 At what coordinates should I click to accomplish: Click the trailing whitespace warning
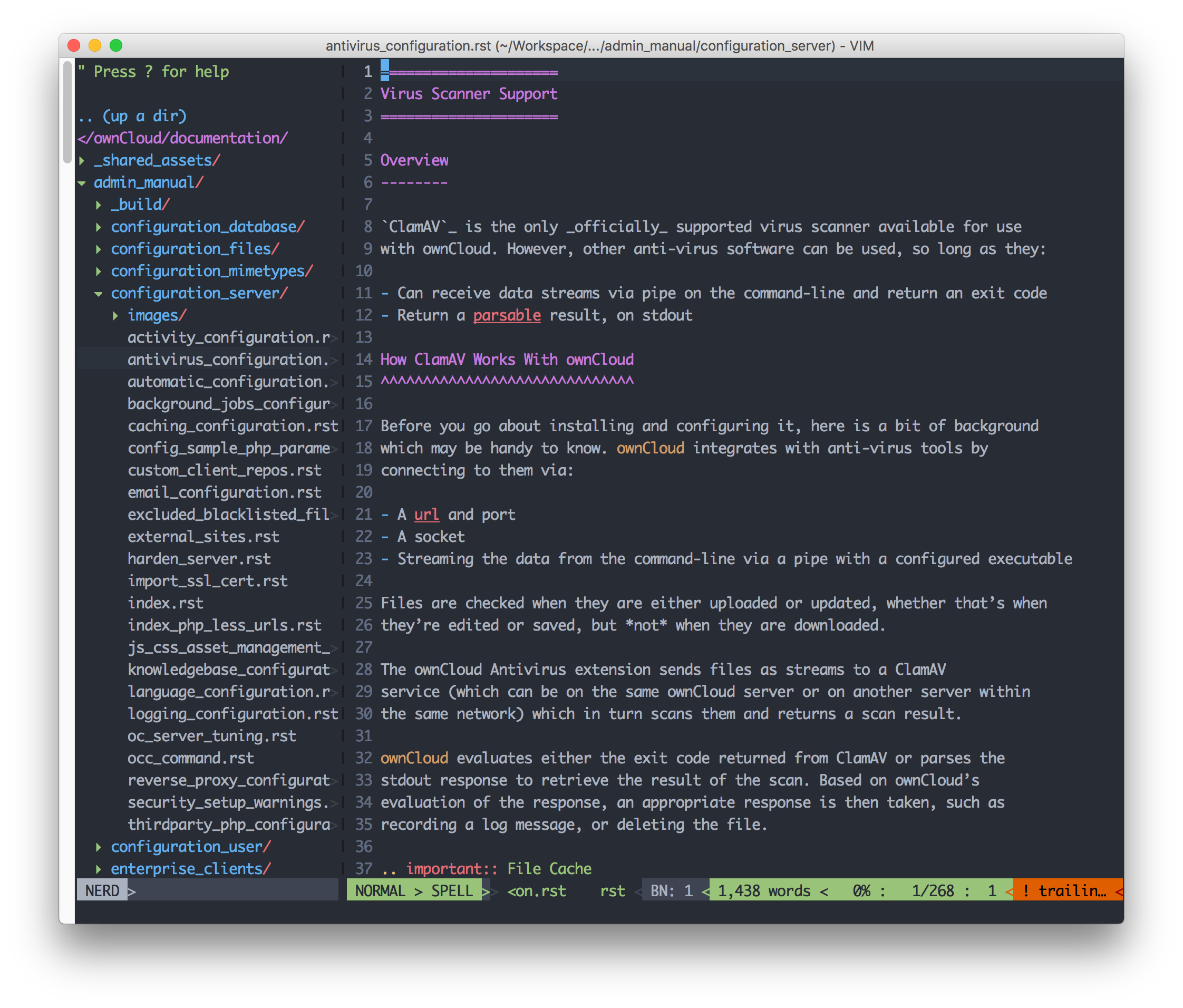pyautogui.click(x=1065, y=891)
